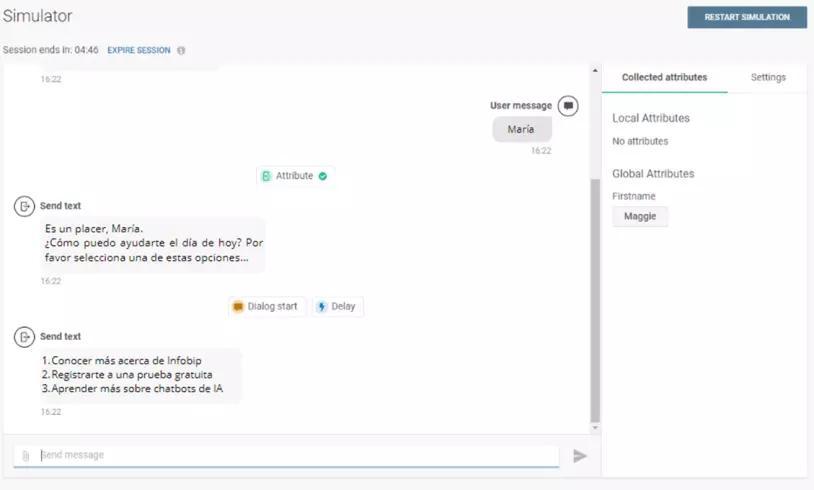The height and width of the screenshot is (490, 814).
Task: Click the session info icon next to Expire Session
Action: coord(181,50)
